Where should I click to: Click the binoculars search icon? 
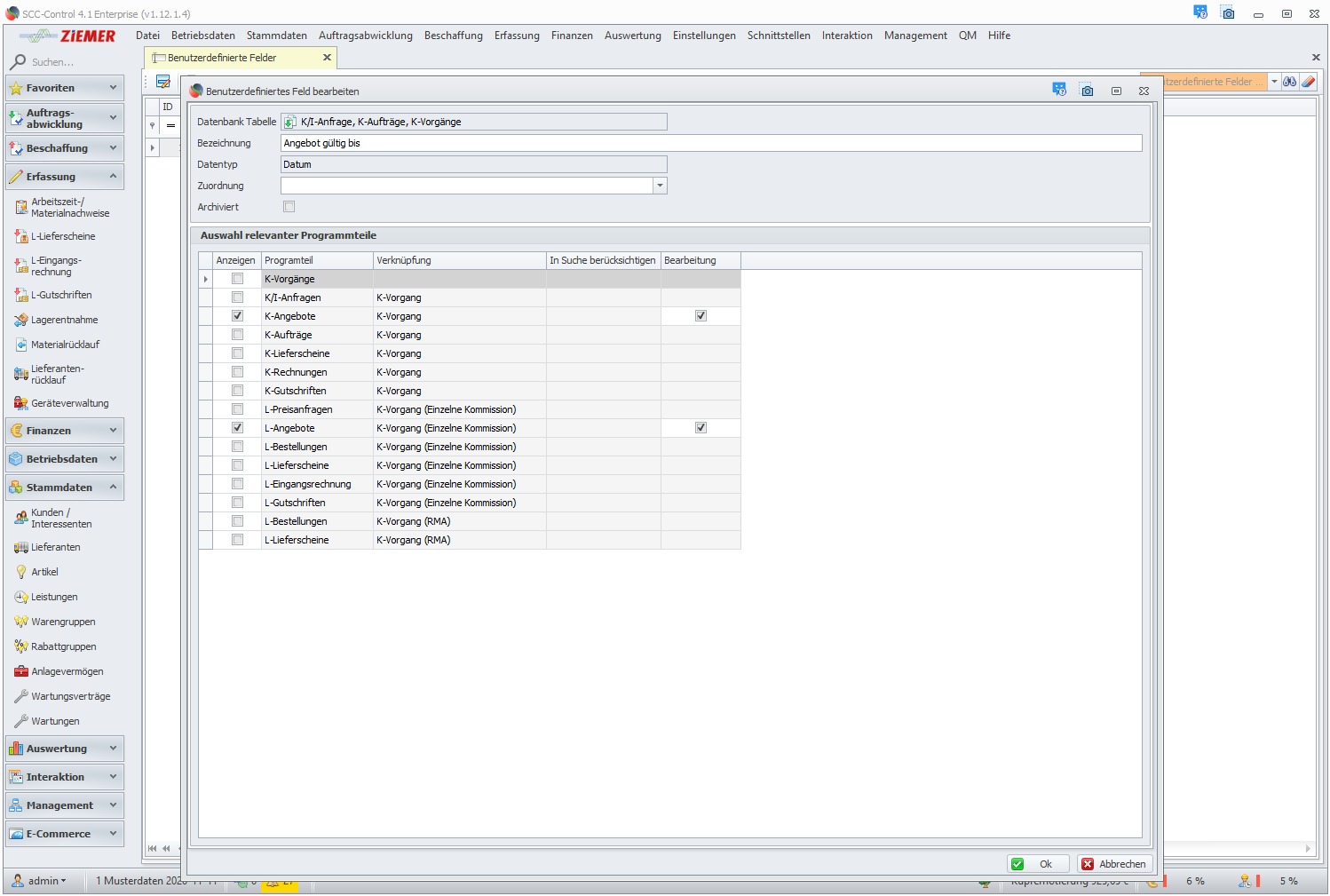click(1290, 82)
